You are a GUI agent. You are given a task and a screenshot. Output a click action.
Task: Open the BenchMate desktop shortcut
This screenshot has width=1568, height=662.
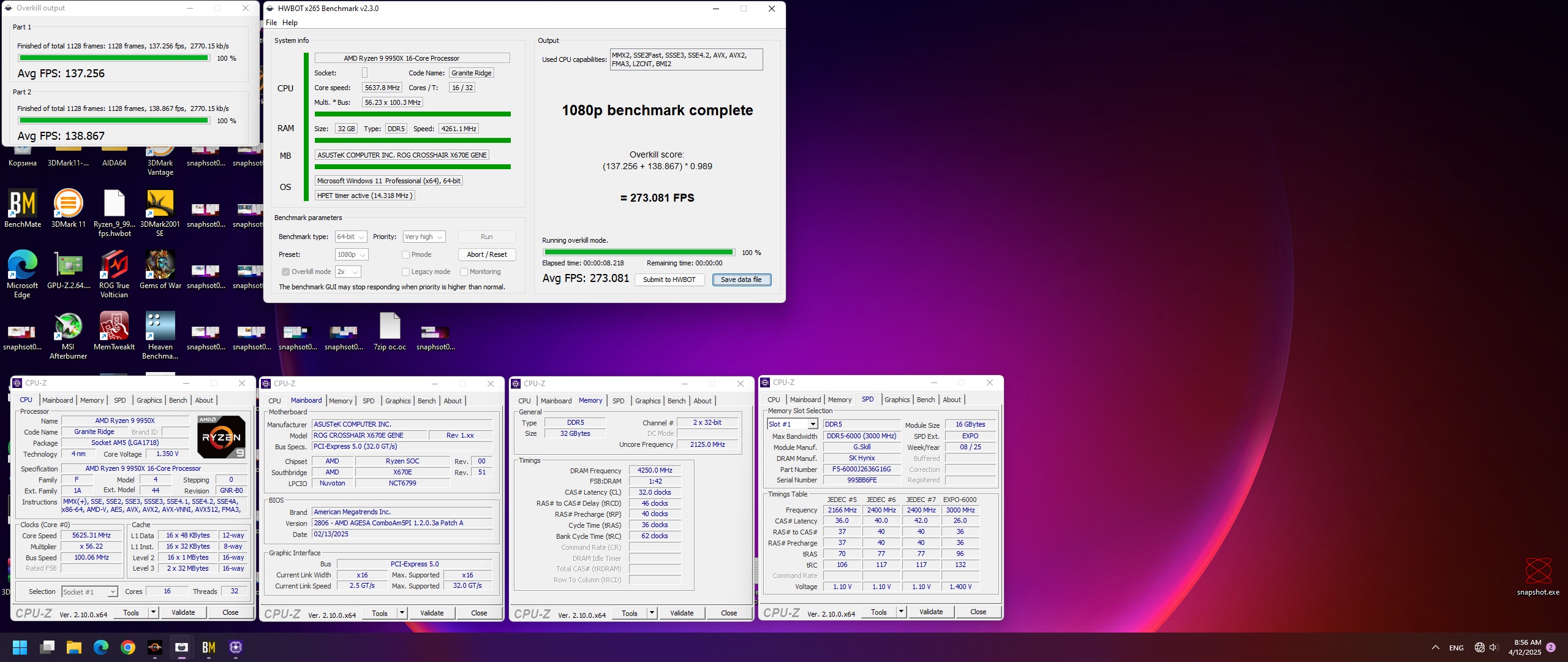coord(23,208)
